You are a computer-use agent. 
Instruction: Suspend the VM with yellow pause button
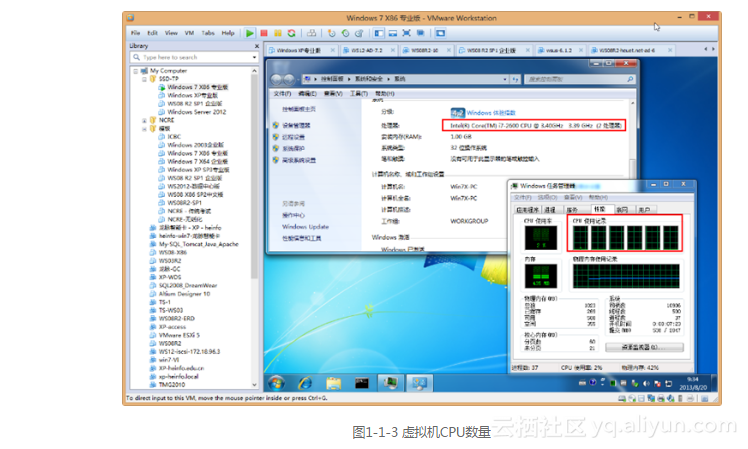[x=278, y=33]
